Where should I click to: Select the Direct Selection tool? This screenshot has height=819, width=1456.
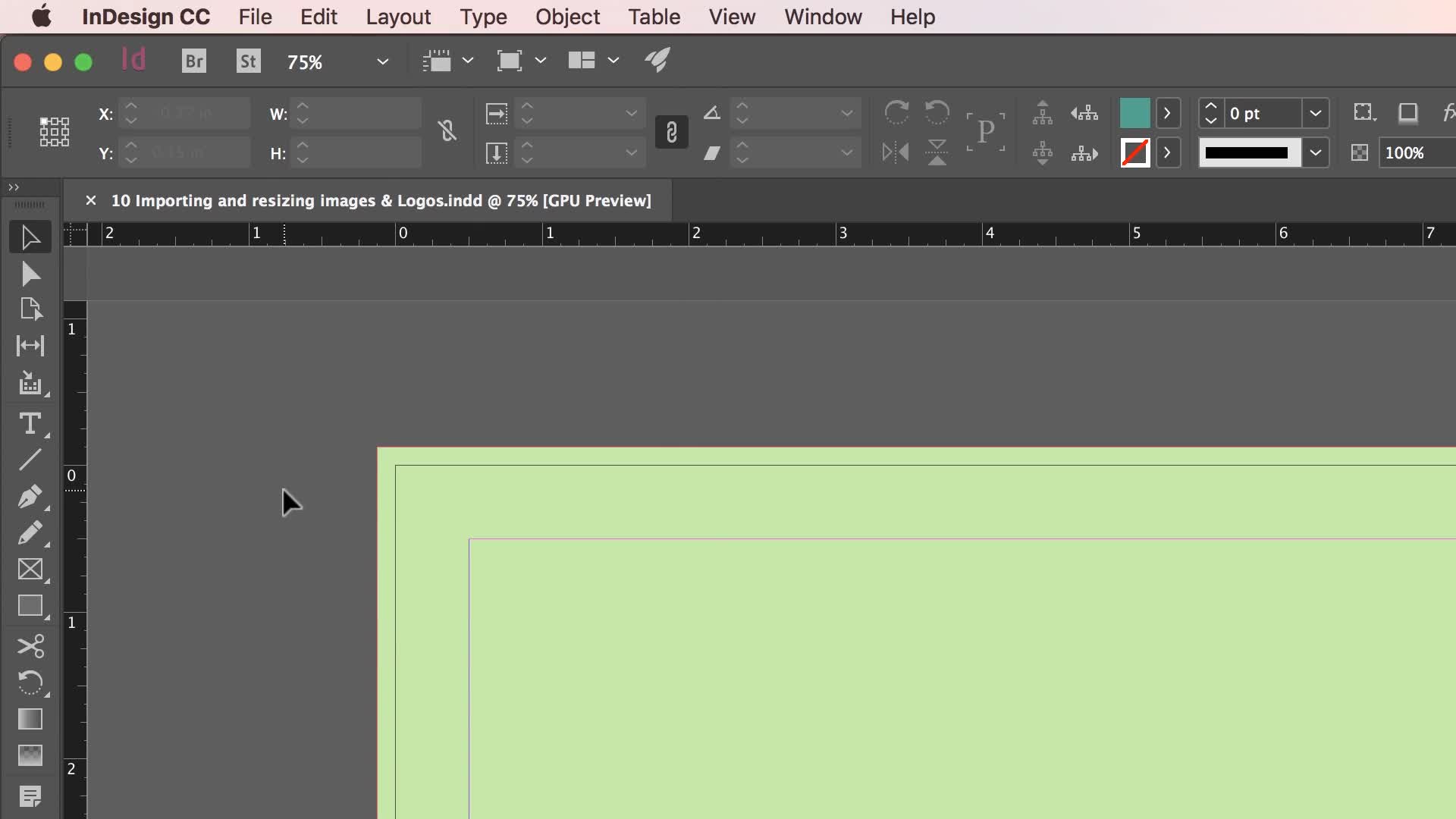pyautogui.click(x=30, y=274)
